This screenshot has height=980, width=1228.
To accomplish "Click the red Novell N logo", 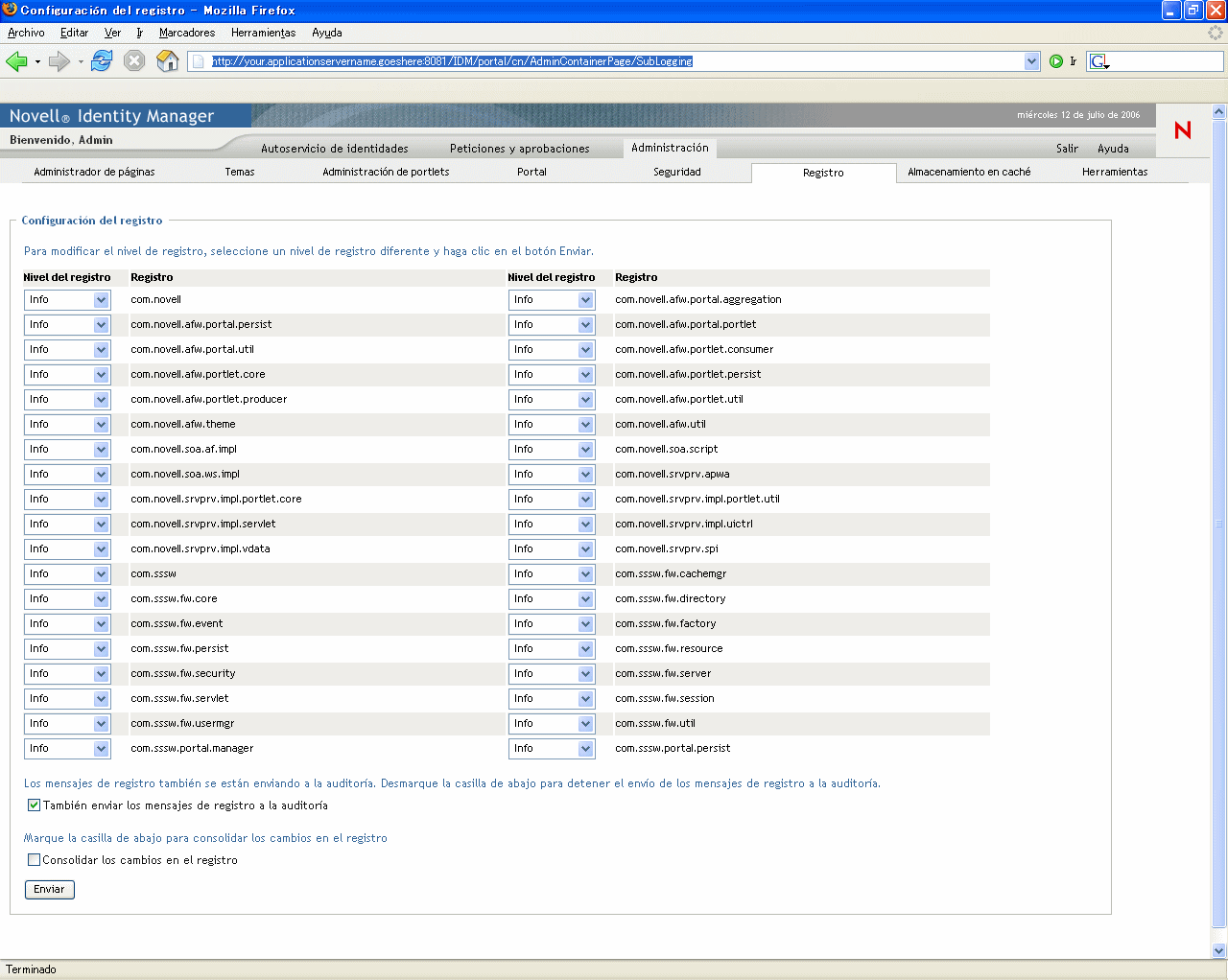I will [1183, 129].
